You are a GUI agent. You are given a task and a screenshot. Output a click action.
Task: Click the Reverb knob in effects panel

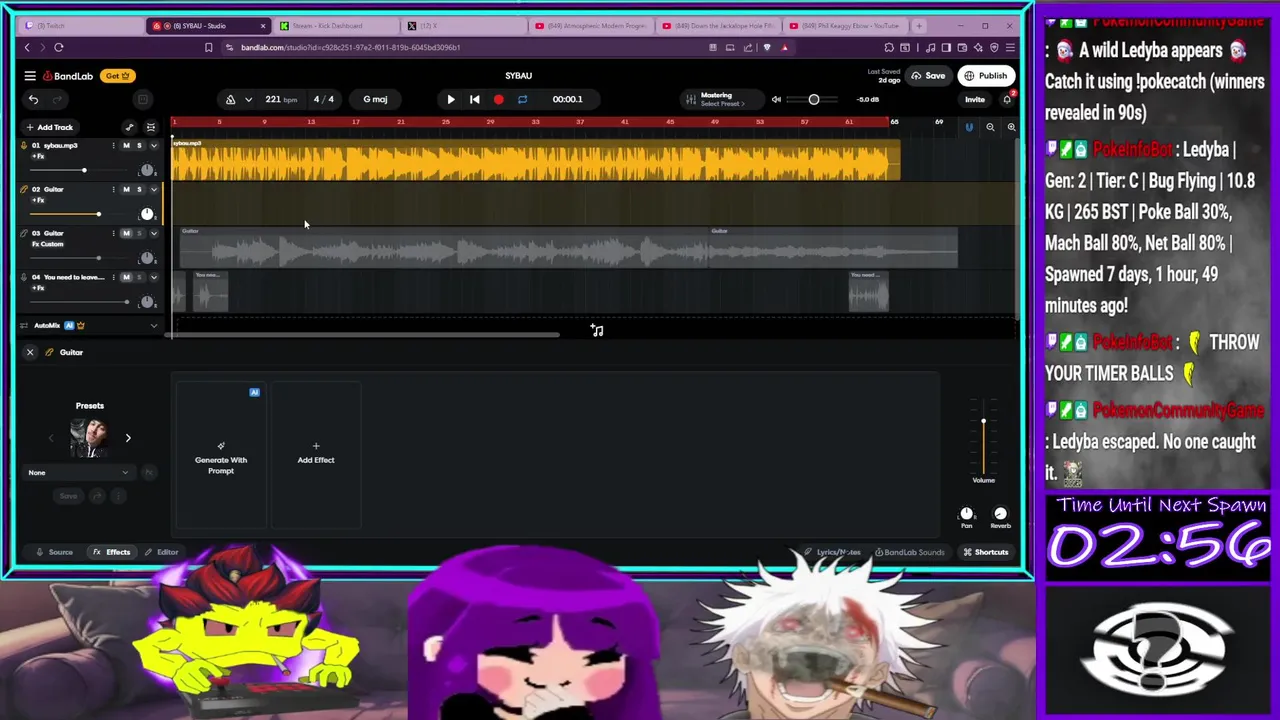click(1000, 514)
